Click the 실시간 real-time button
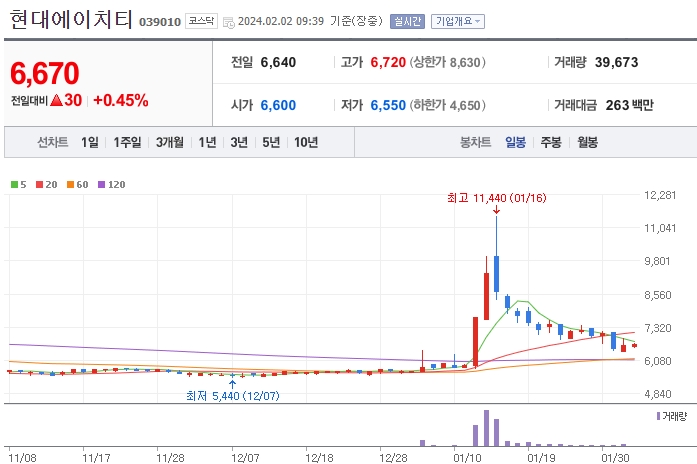This screenshot has height=464, width=697. [407, 21]
